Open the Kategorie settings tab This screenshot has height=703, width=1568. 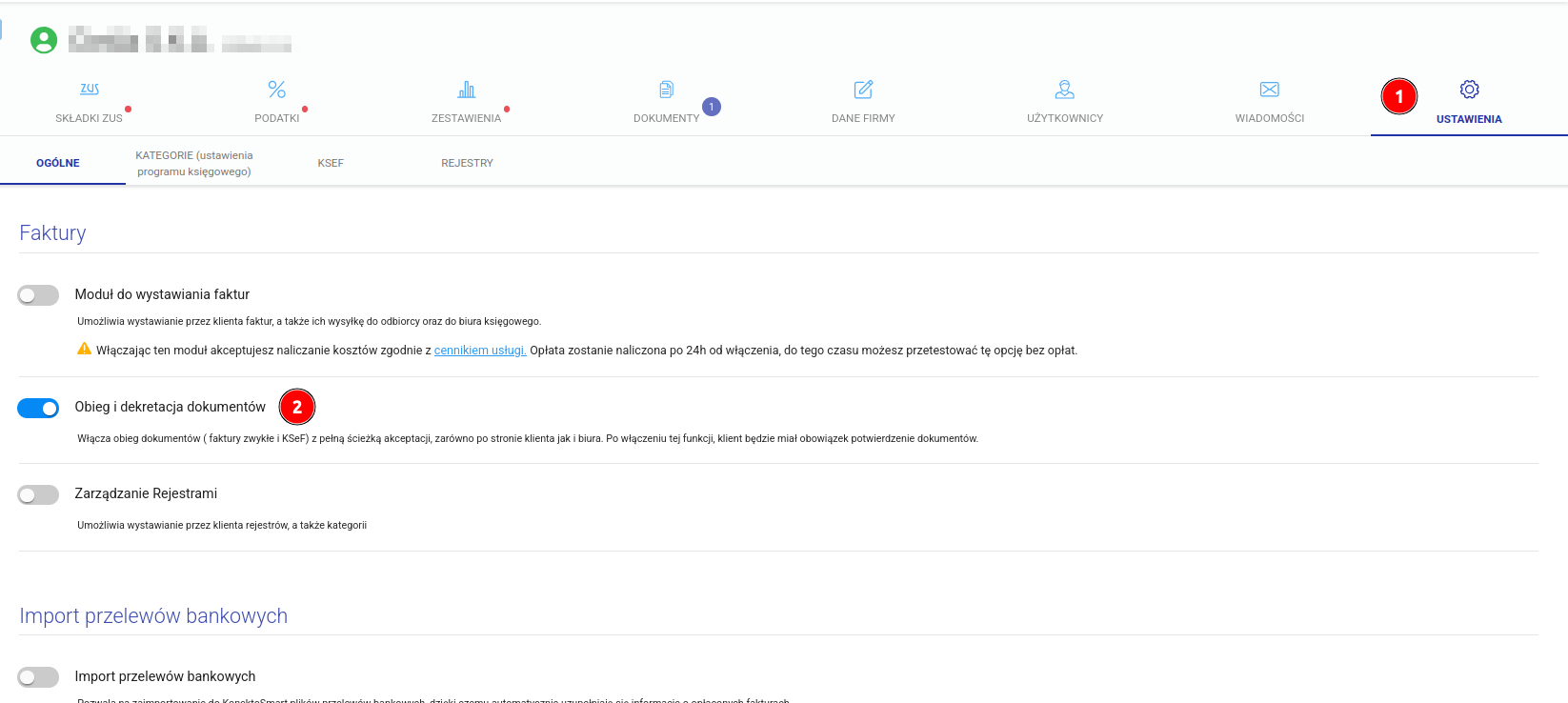tap(194, 163)
